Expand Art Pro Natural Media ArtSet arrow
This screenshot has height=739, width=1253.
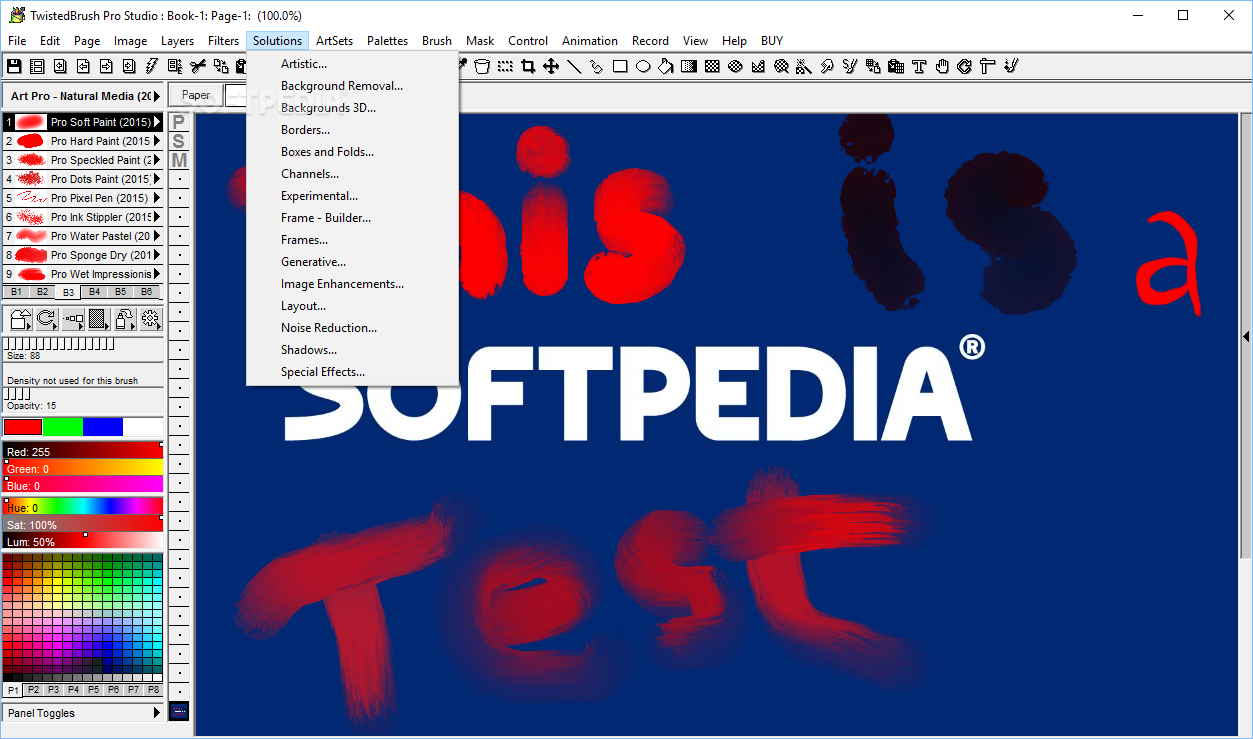coord(157,96)
